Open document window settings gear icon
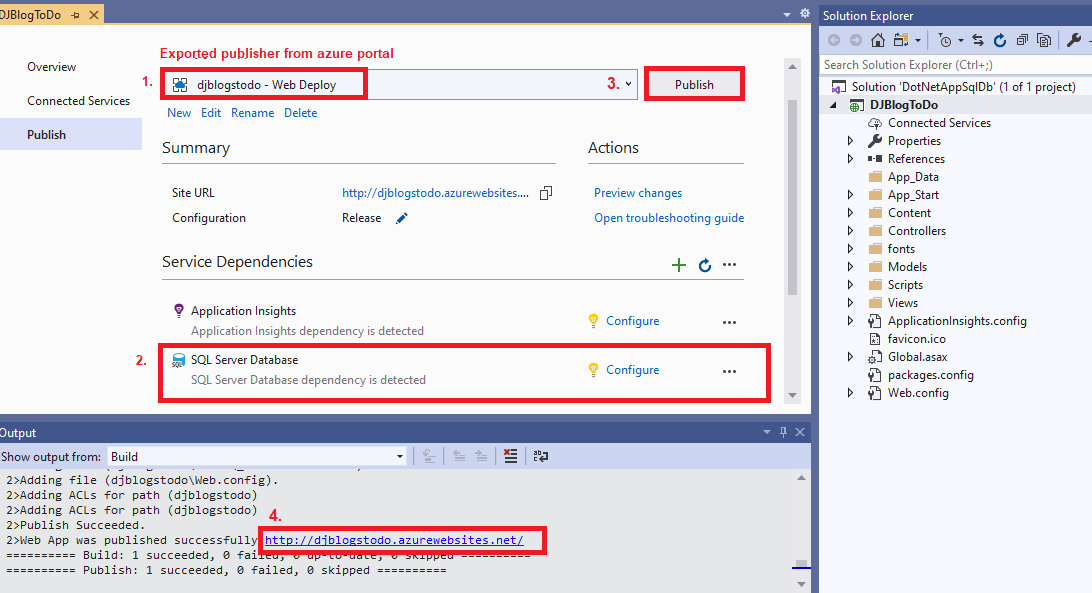Viewport: 1092px width, 593px height. 804,13
